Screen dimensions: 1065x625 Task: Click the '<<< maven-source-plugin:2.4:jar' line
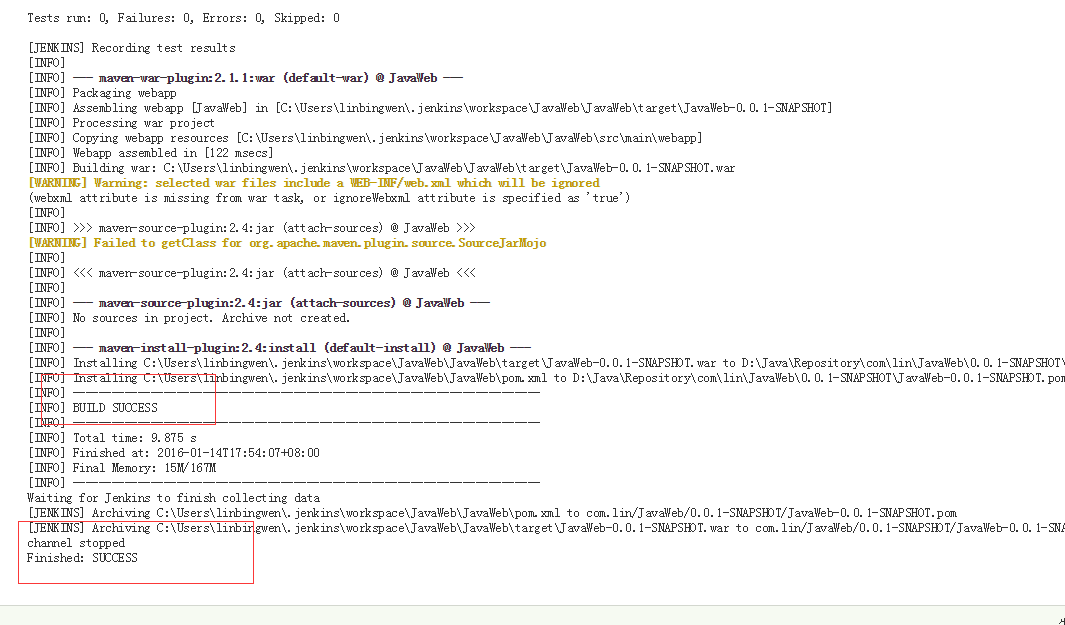click(252, 272)
